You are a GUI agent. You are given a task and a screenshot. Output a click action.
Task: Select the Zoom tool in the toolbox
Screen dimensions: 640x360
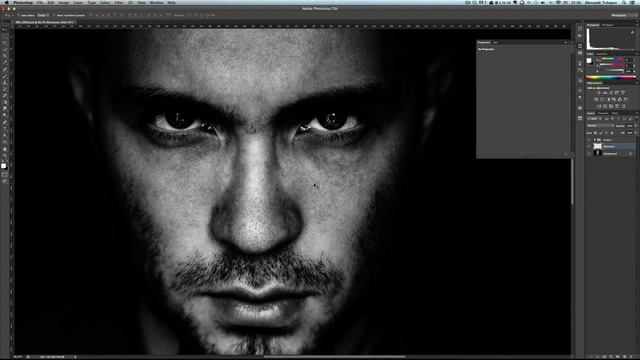5,155
